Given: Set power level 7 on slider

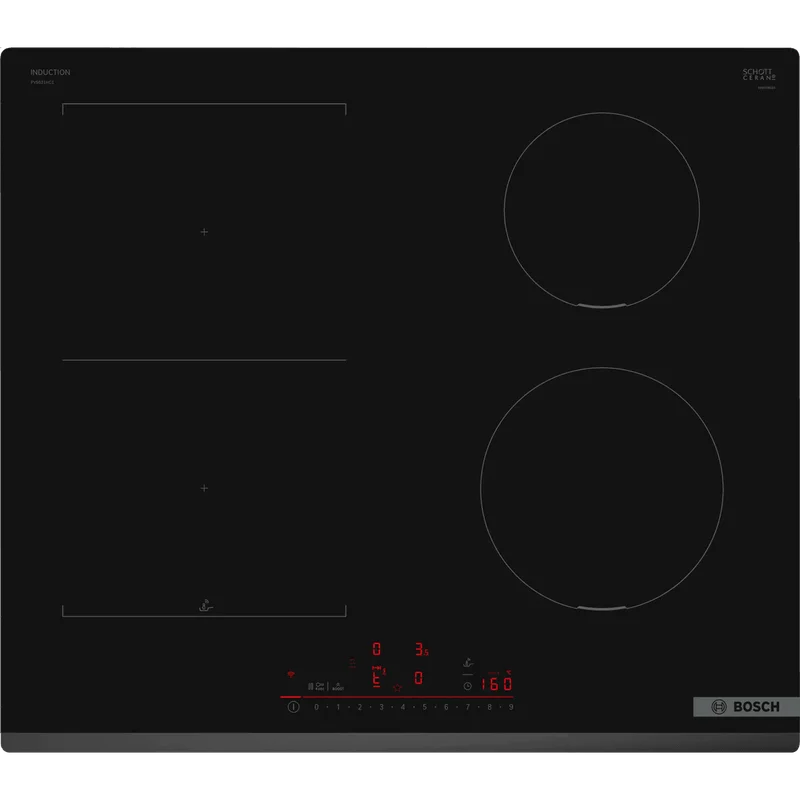Looking at the screenshot, I should [468, 707].
